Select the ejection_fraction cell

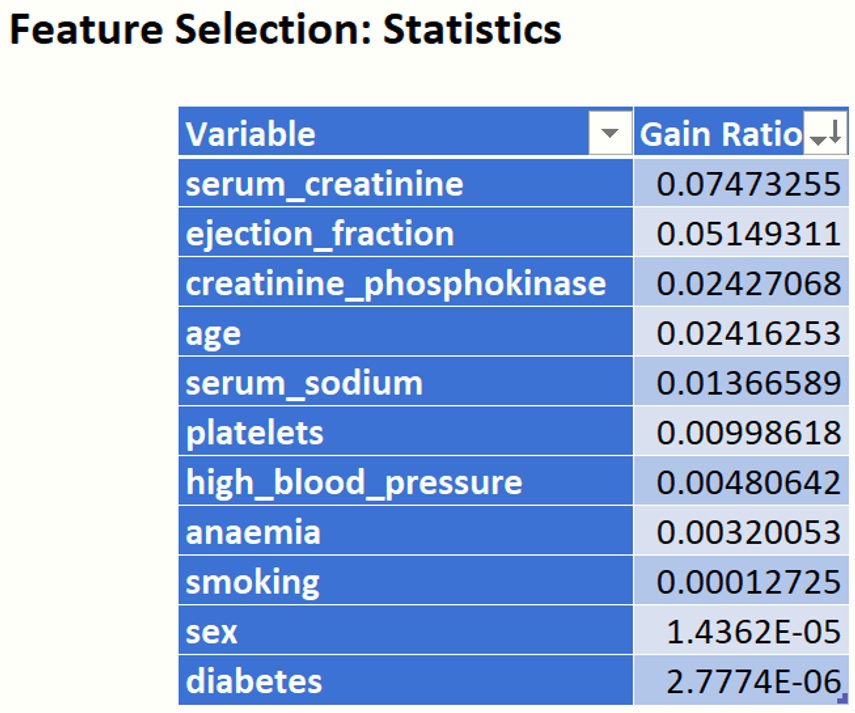coord(320,234)
